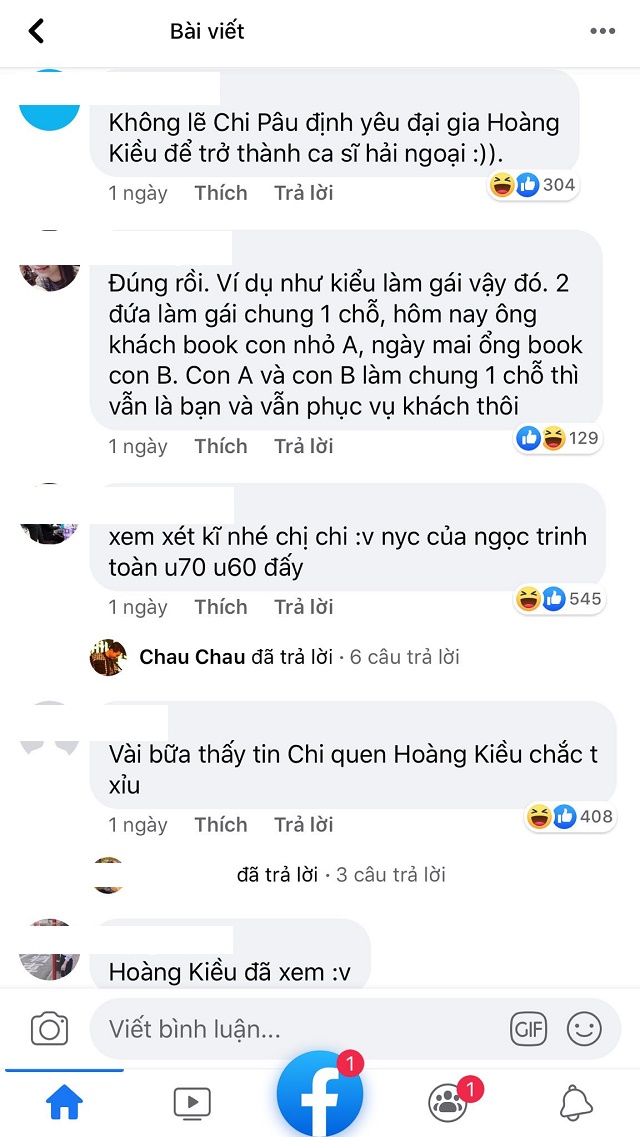
Task: View reactions on the 545 comment
Action: (559, 599)
